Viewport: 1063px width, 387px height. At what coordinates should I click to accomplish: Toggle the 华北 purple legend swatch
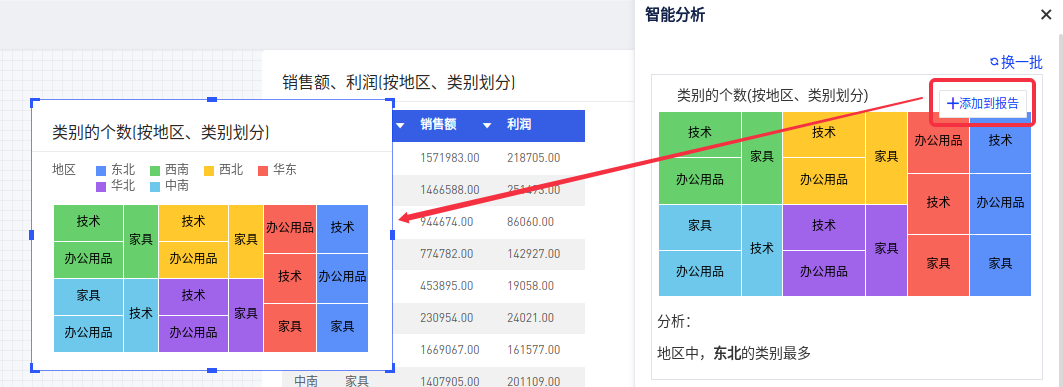(102, 186)
